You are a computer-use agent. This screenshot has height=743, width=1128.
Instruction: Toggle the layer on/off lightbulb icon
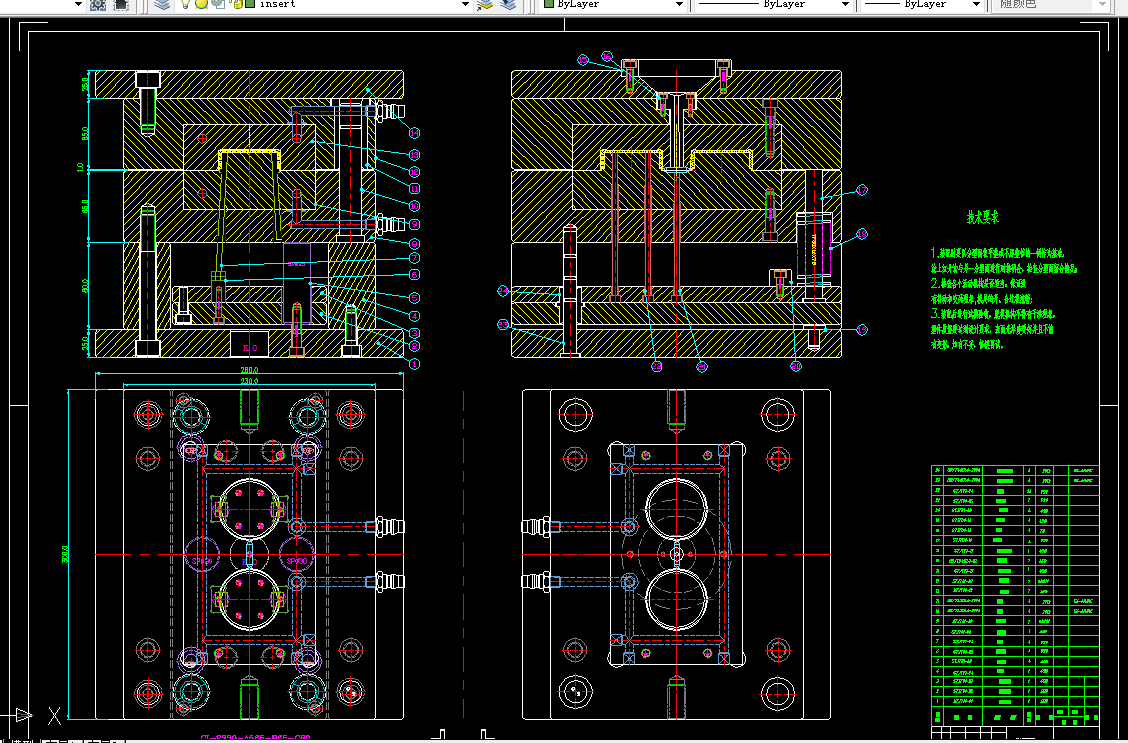185,4
